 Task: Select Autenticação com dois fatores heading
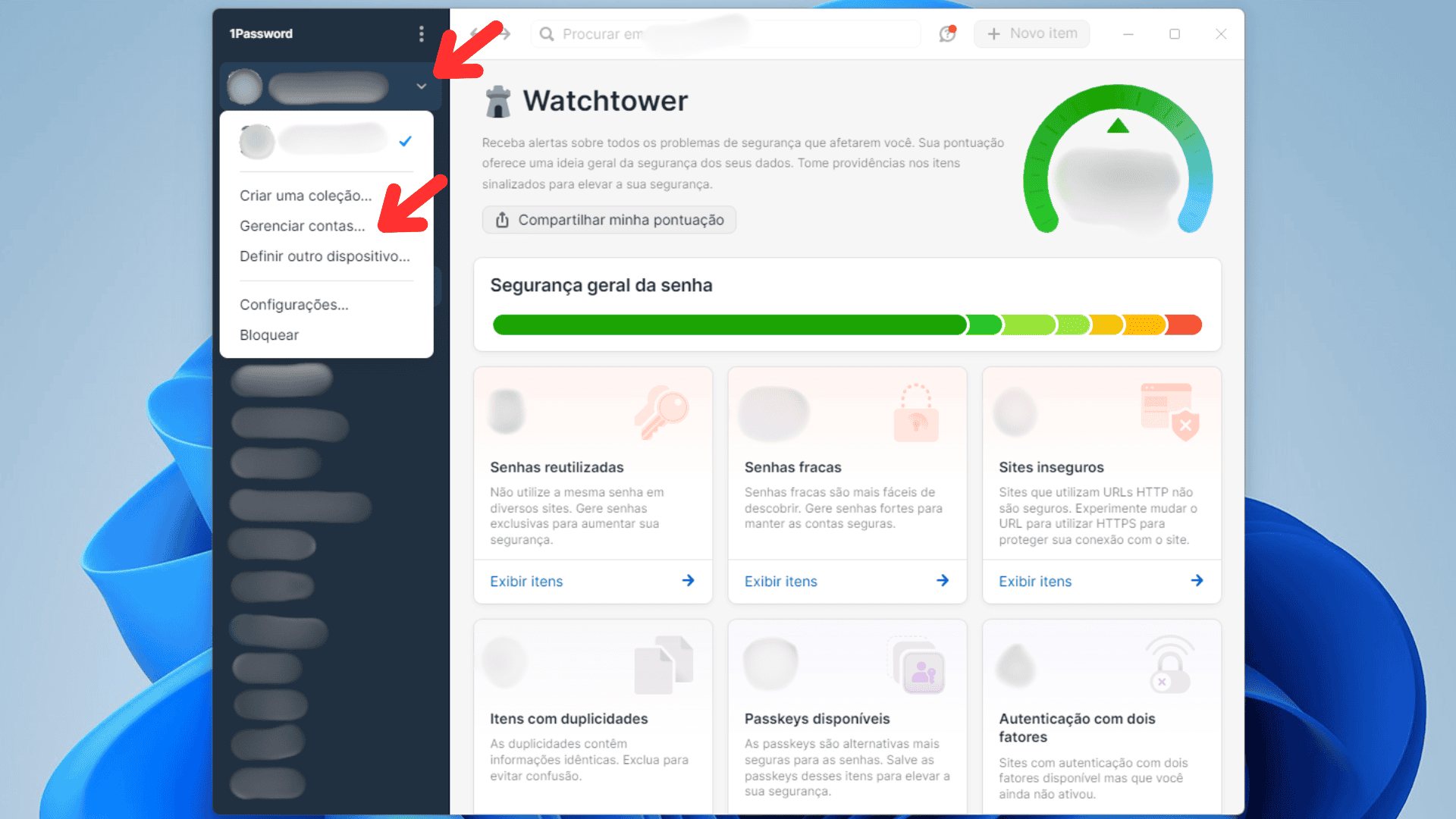(x=1077, y=728)
